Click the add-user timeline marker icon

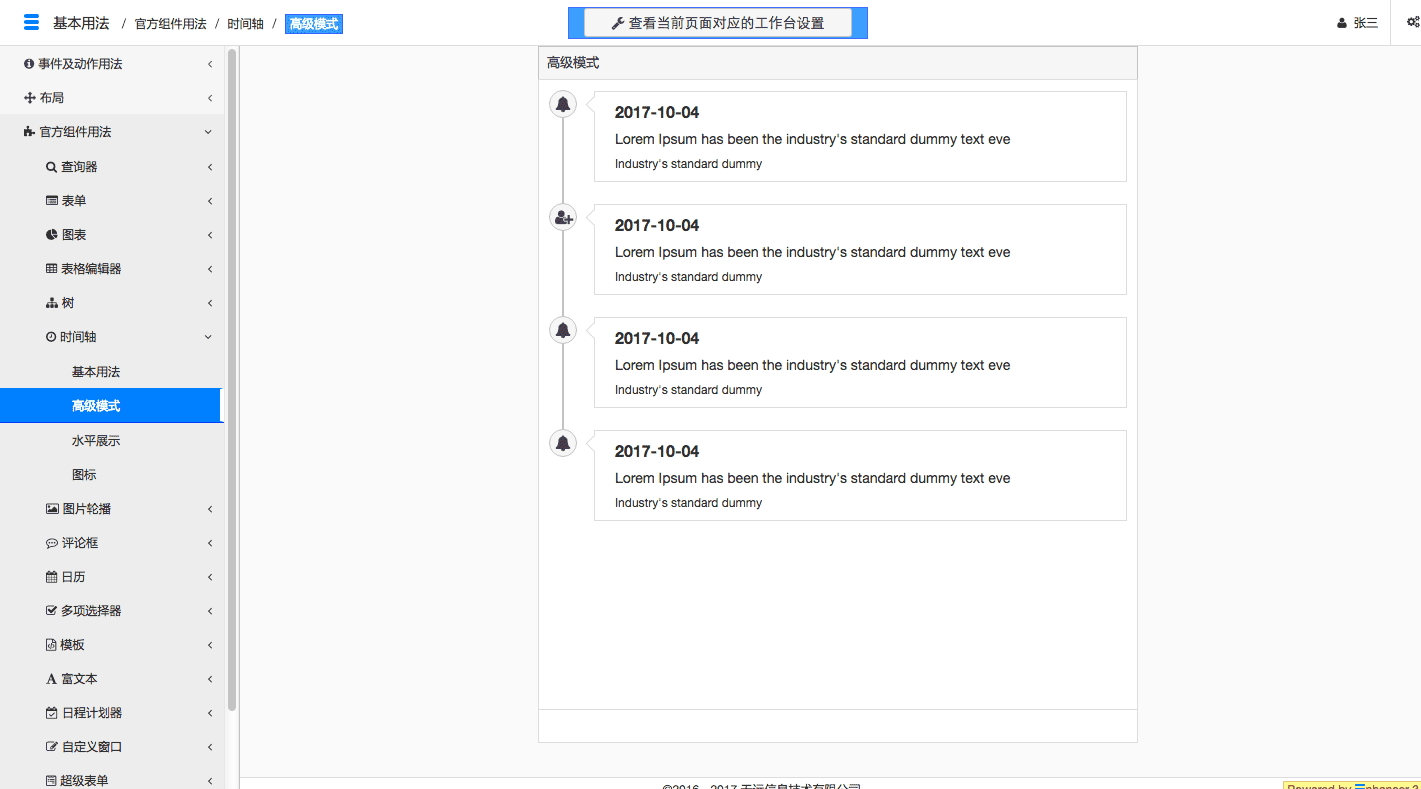[563, 217]
